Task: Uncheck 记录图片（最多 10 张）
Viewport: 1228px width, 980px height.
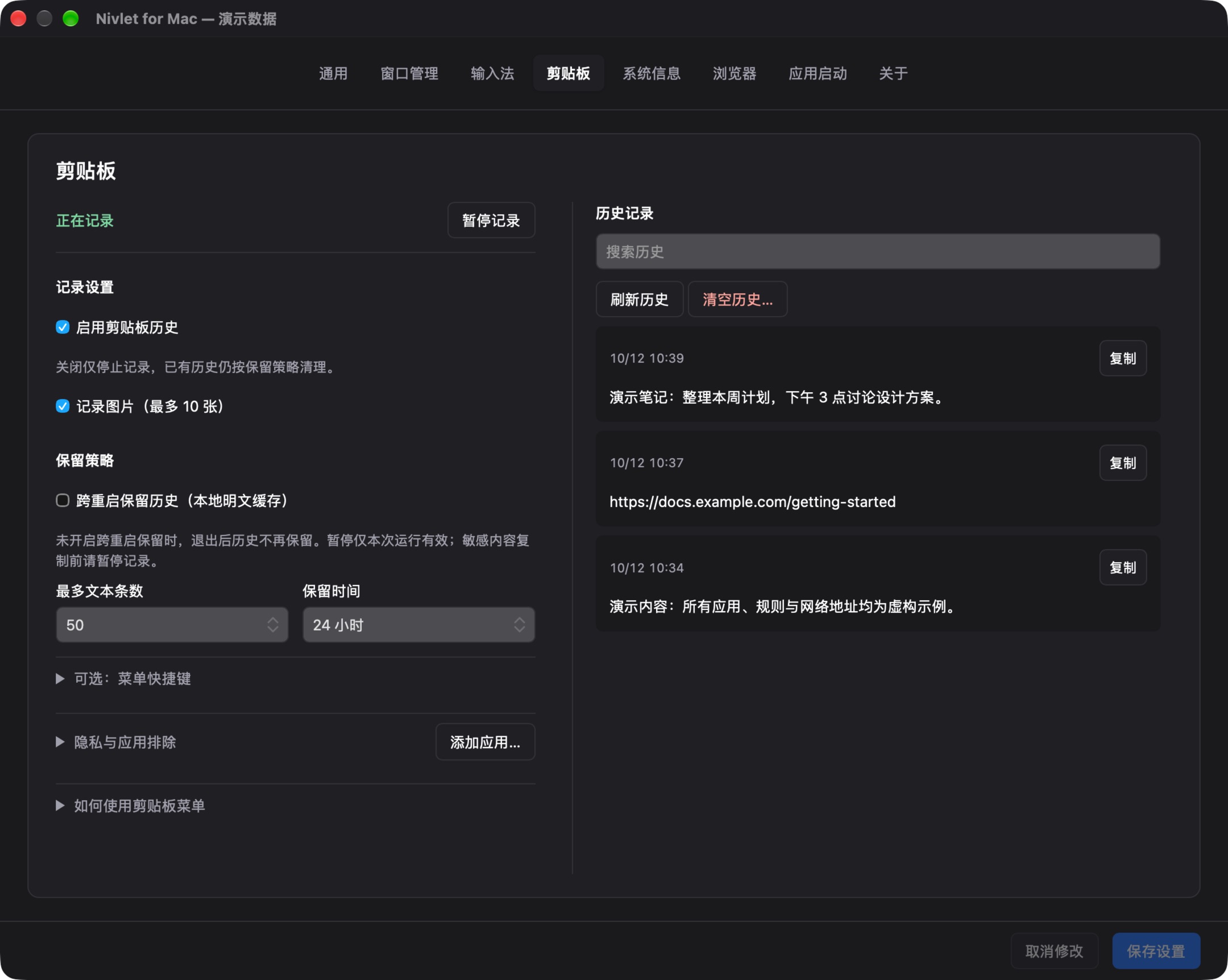Action: [x=63, y=406]
